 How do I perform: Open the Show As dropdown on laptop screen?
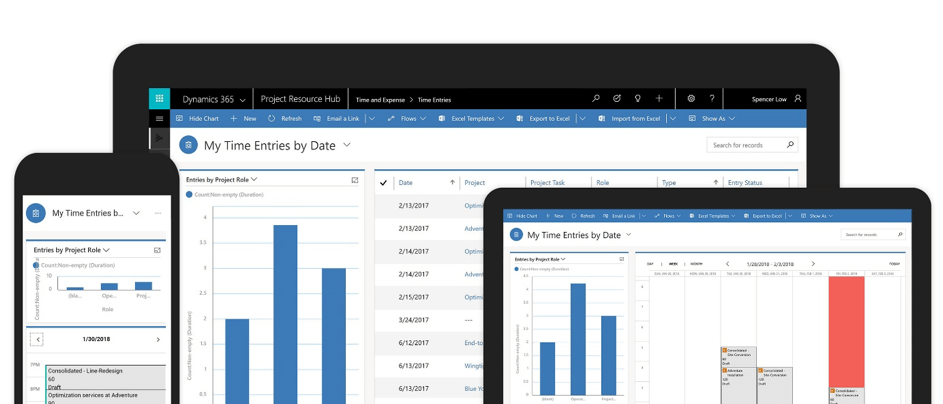coord(712,118)
